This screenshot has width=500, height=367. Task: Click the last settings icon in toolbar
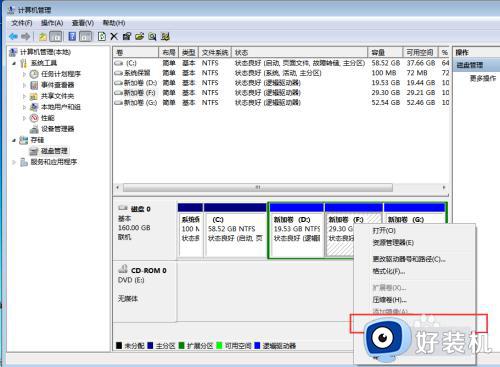pyautogui.click(x=165, y=36)
